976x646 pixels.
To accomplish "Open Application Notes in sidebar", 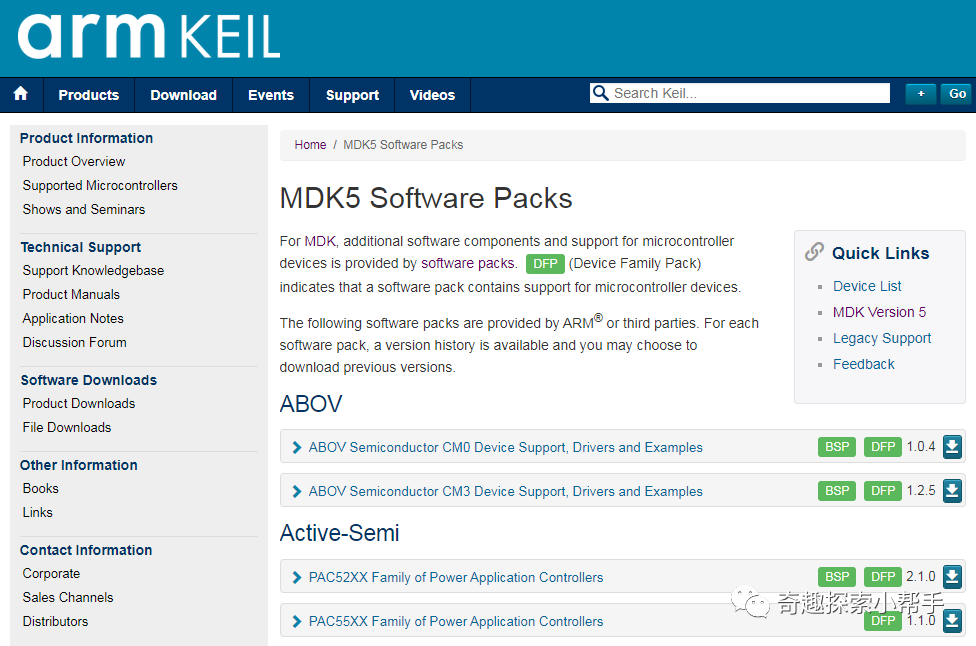I will [x=73, y=319].
